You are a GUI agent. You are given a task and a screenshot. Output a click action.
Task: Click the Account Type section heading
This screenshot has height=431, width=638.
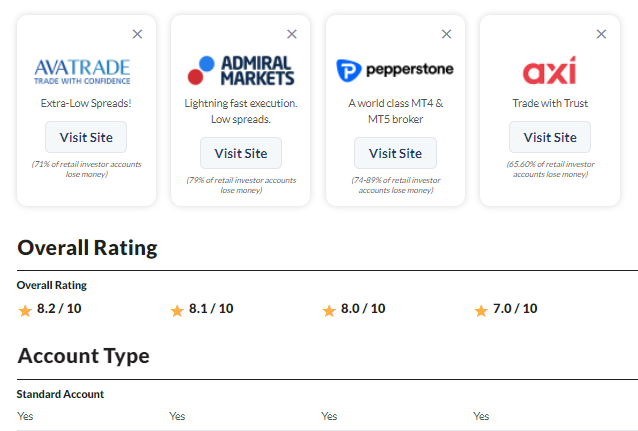pyautogui.click(x=83, y=356)
